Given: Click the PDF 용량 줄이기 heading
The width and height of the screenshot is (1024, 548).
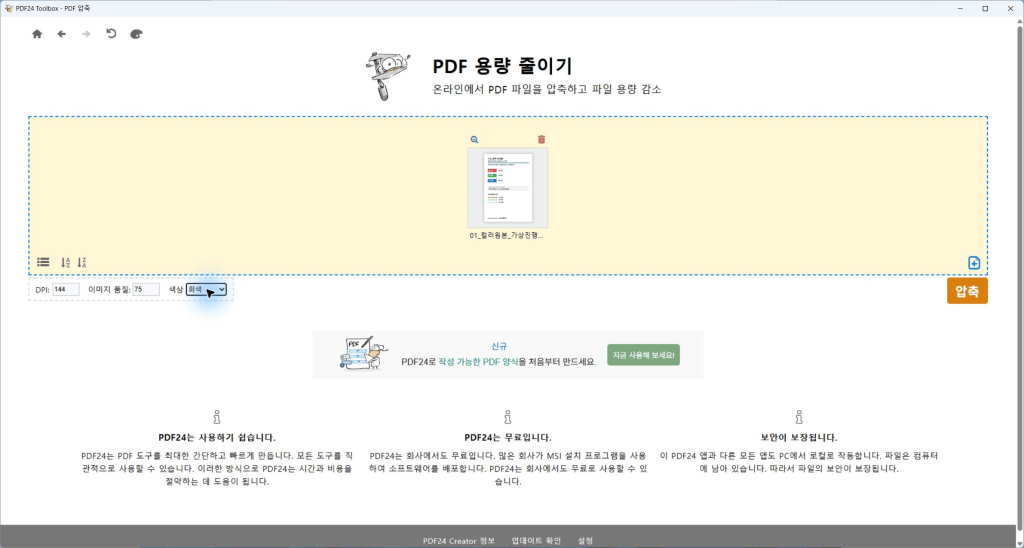Looking at the screenshot, I should click(x=502, y=66).
